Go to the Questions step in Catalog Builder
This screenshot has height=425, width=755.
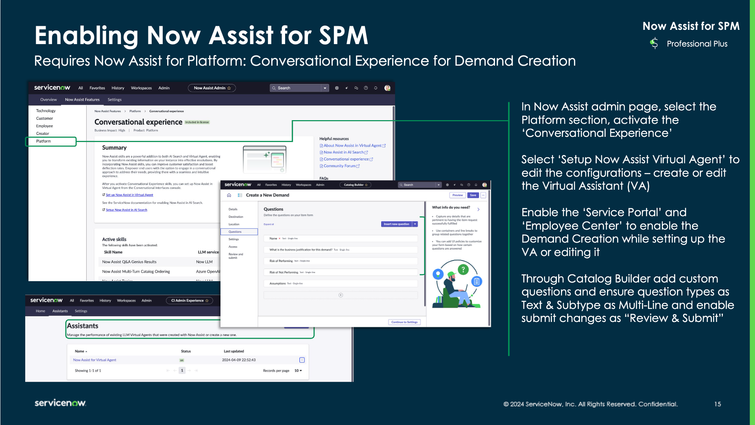(x=239, y=232)
